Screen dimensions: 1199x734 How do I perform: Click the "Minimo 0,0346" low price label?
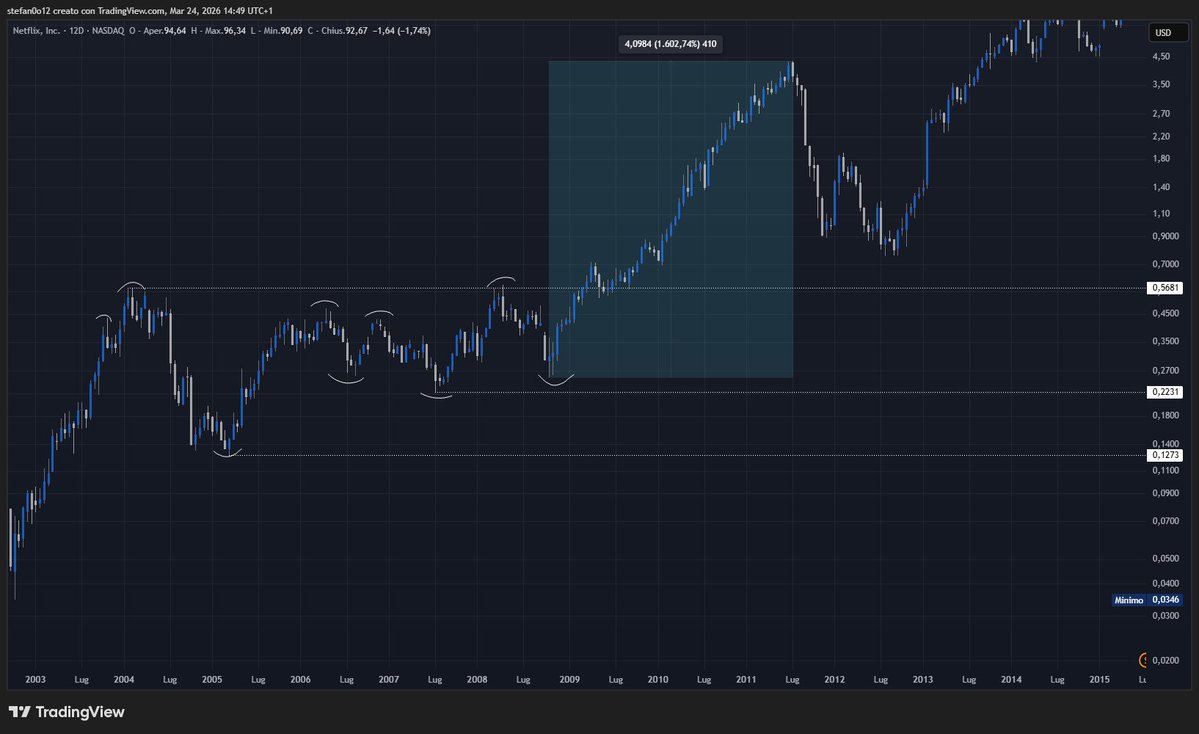1146,600
